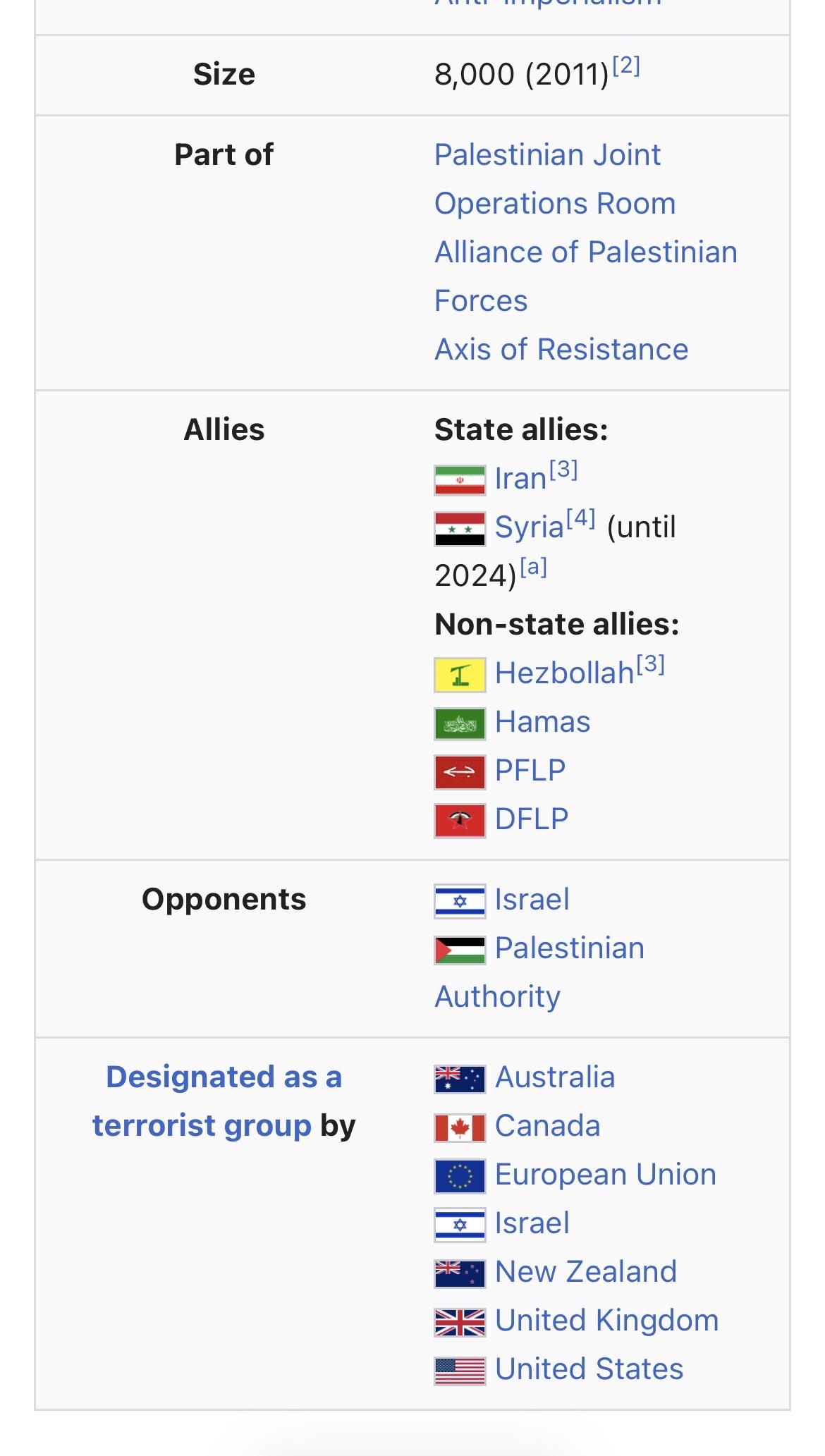825x1456 pixels.
Task: Click the DFLP flag icon
Action: [460, 821]
